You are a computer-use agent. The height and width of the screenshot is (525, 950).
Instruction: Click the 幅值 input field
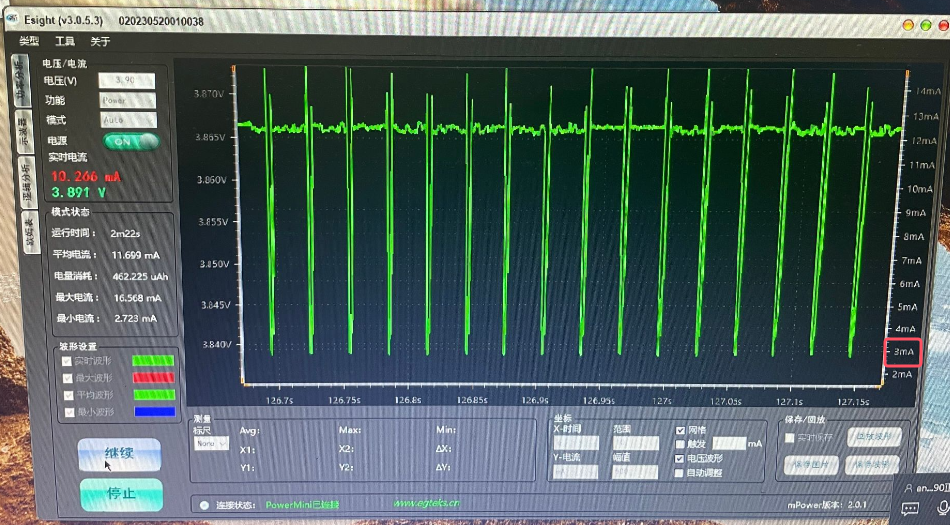636,472
